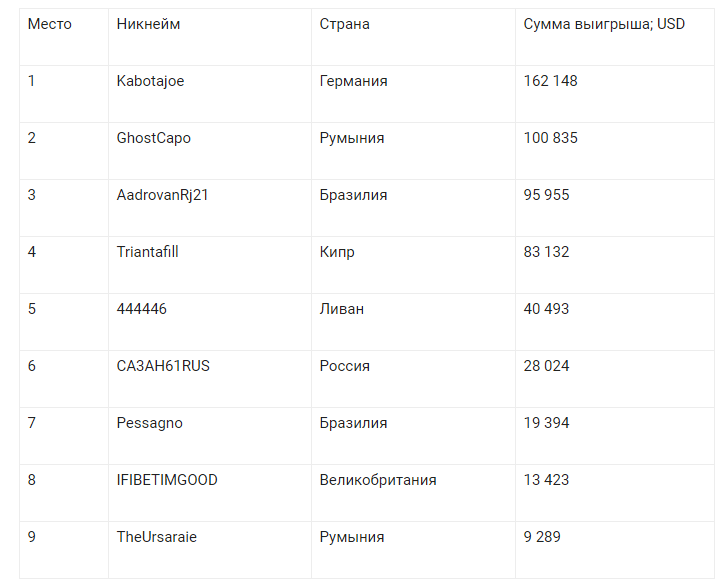This screenshot has height=588, width=727.
Task: Click the AadrovanRj21 nickname
Action: (162, 195)
